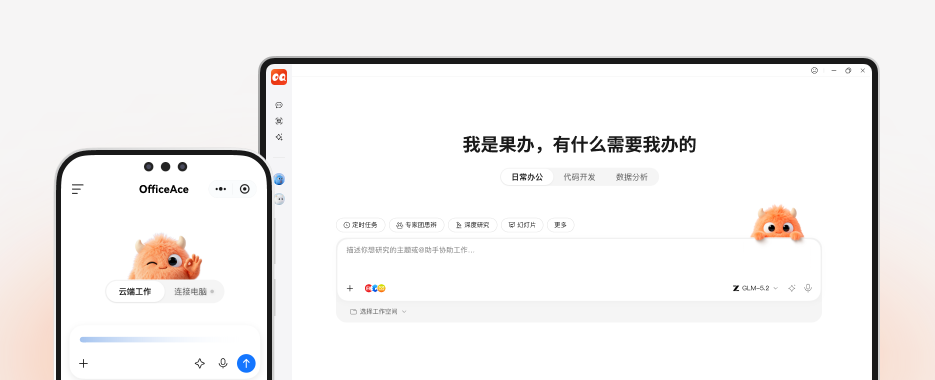
Task: Restore the desktop app window size
Action: coord(848,70)
